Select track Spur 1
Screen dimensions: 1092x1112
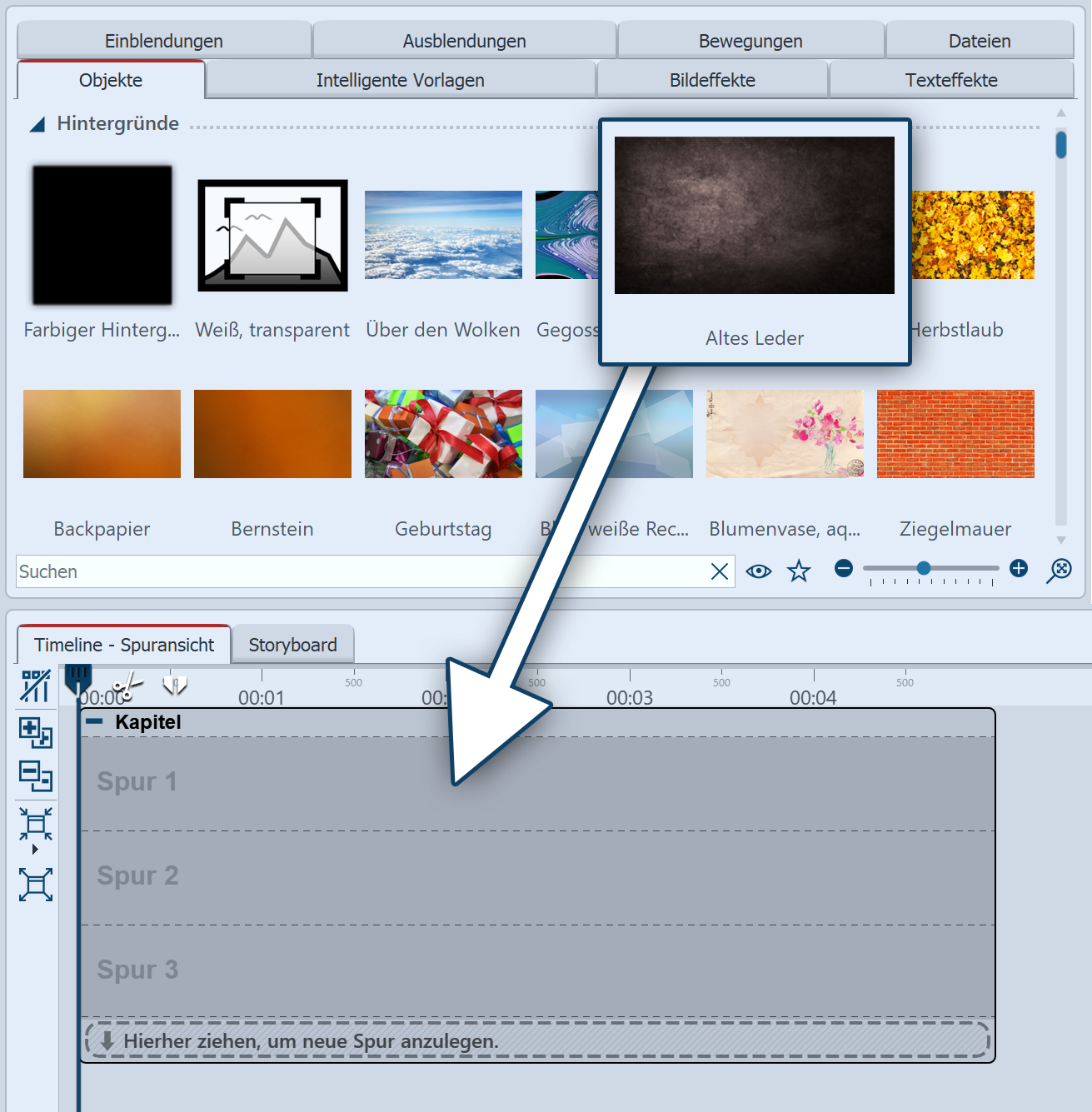coord(537,784)
